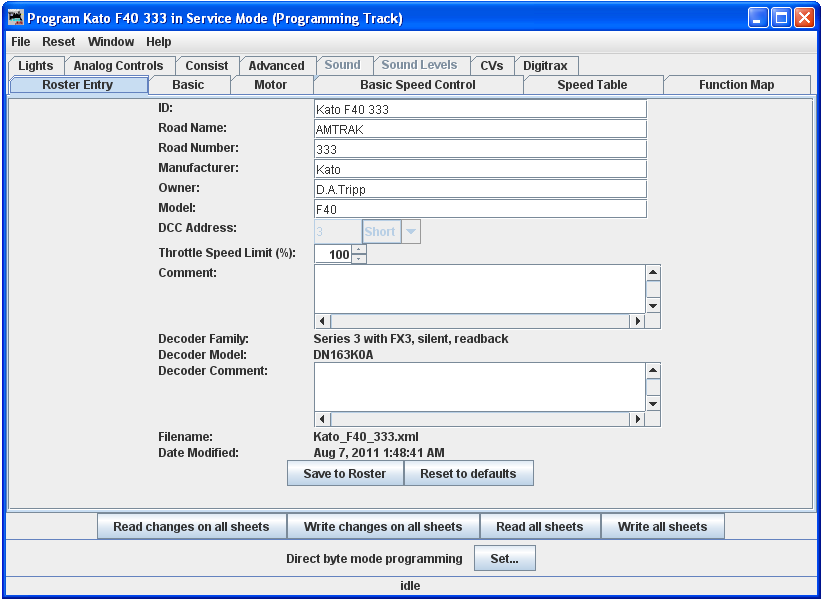Click Reset to defaults button
The height and width of the screenshot is (601, 821).
coord(468,474)
